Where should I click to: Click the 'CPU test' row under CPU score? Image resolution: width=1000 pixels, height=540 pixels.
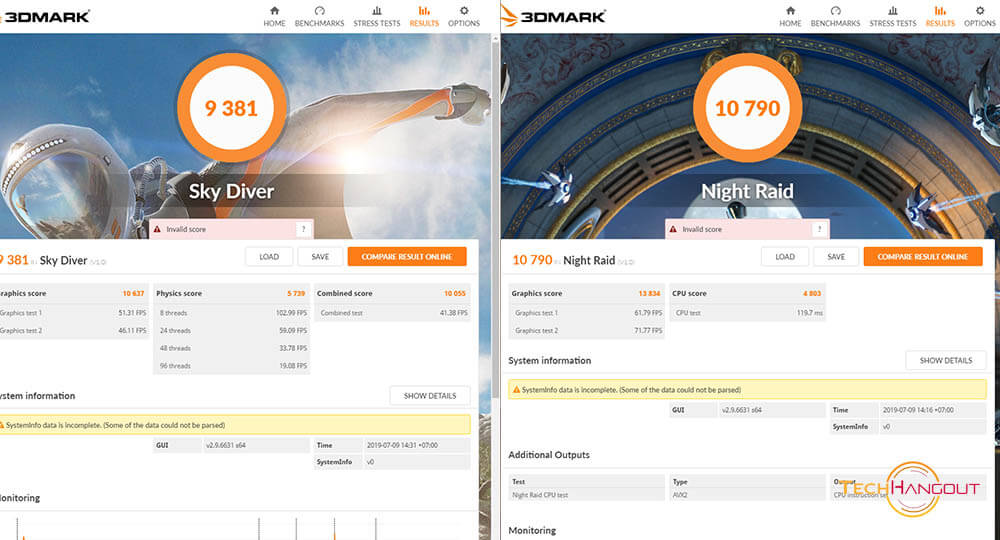point(749,313)
